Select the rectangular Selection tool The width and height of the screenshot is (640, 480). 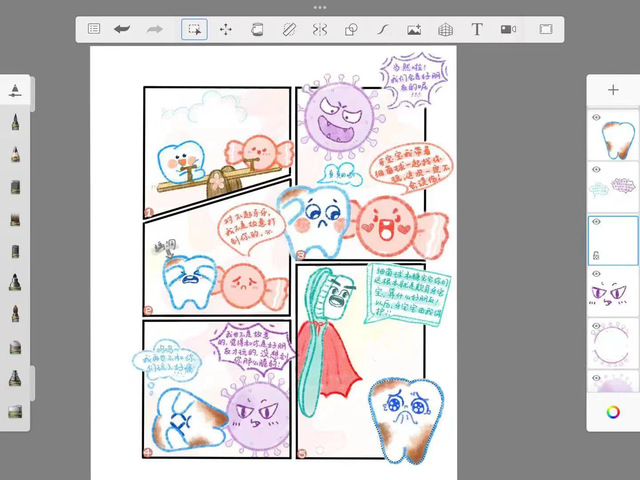coord(194,30)
